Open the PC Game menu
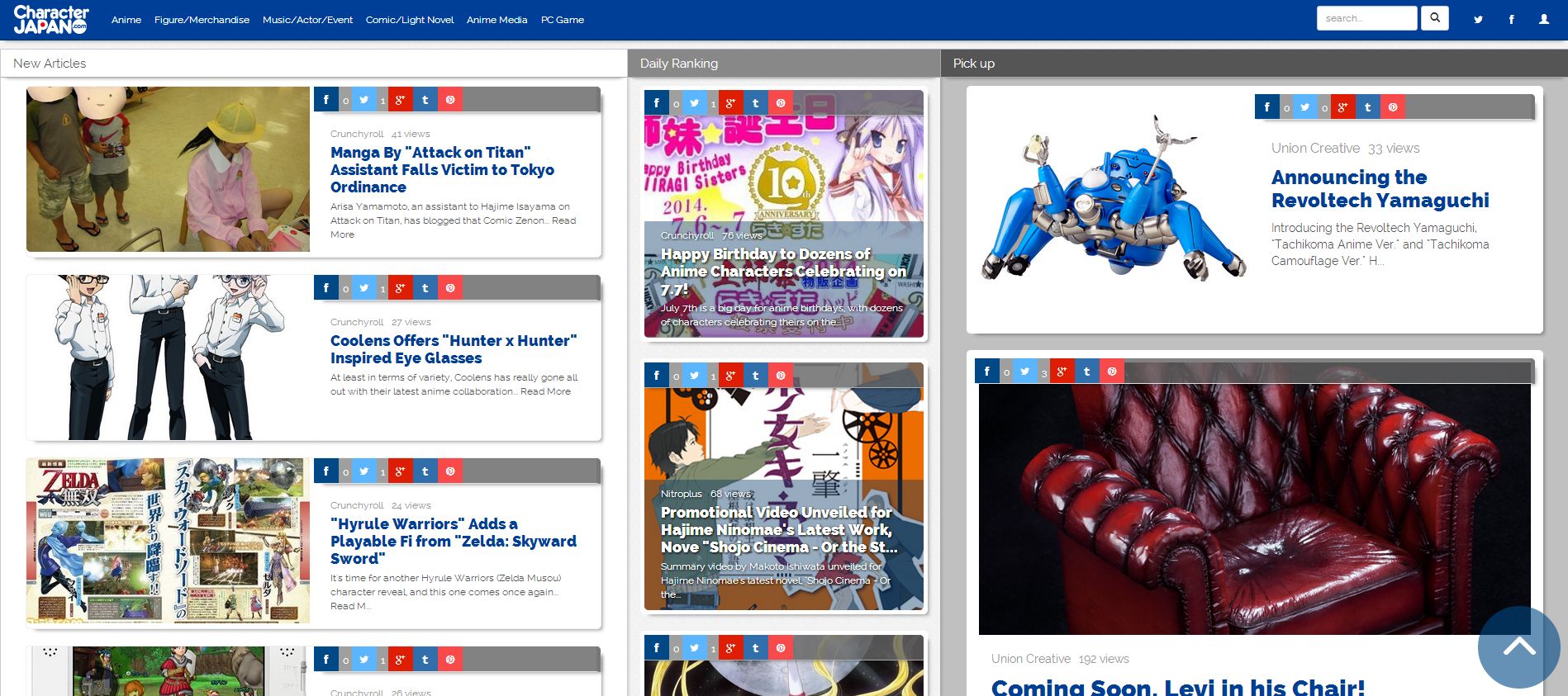1568x696 pixels. tap(563, 20)
